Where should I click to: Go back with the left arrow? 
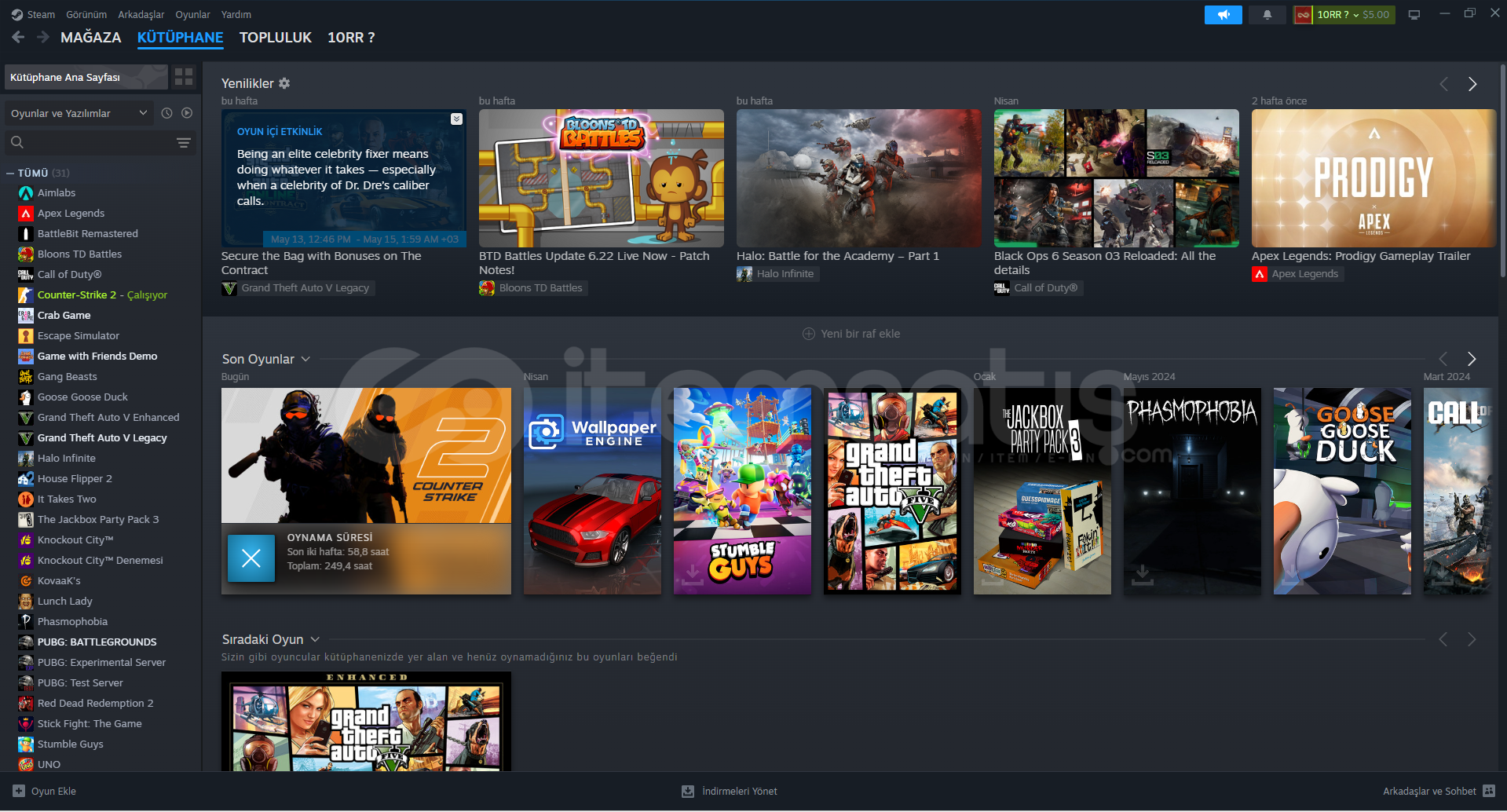[x=19, y=37]
